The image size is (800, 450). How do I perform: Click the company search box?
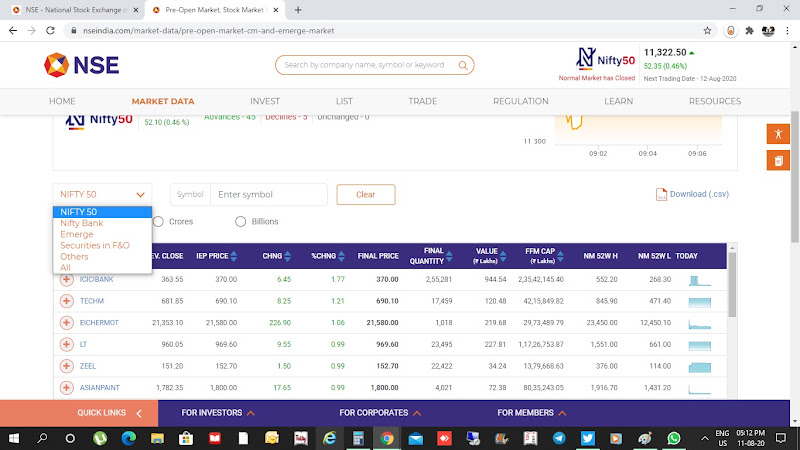click(x=374, y=65)
